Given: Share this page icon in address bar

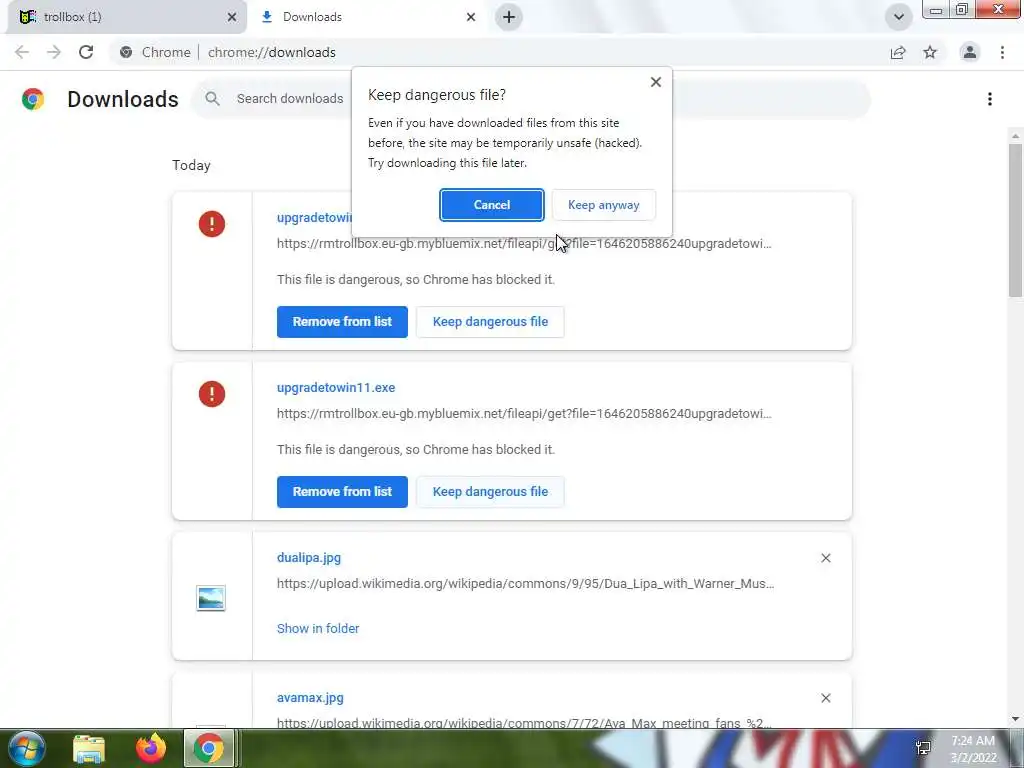Looking at the screenshot, I should click(x=898, y=52).
